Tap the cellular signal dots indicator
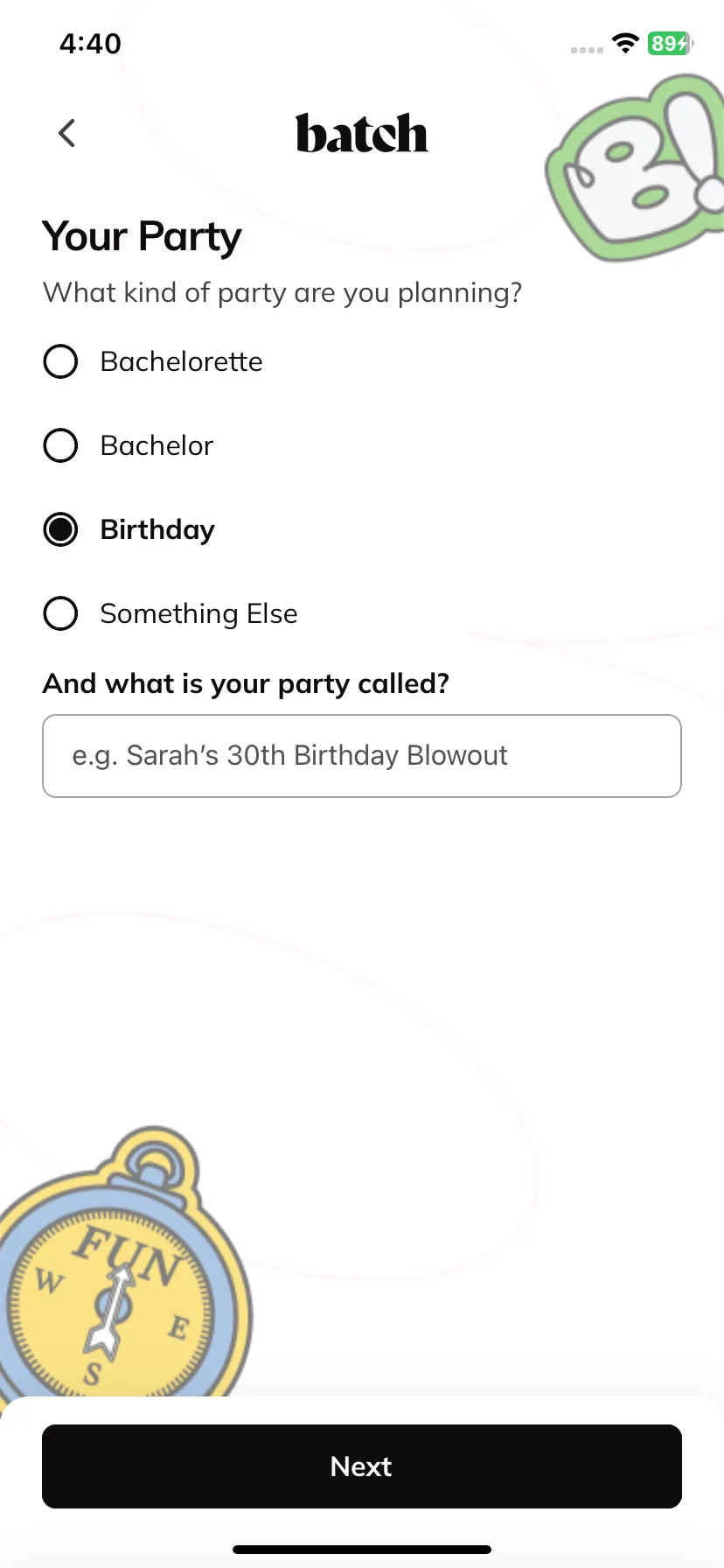This screenshot has height=1568, width=724. (587, 50)
